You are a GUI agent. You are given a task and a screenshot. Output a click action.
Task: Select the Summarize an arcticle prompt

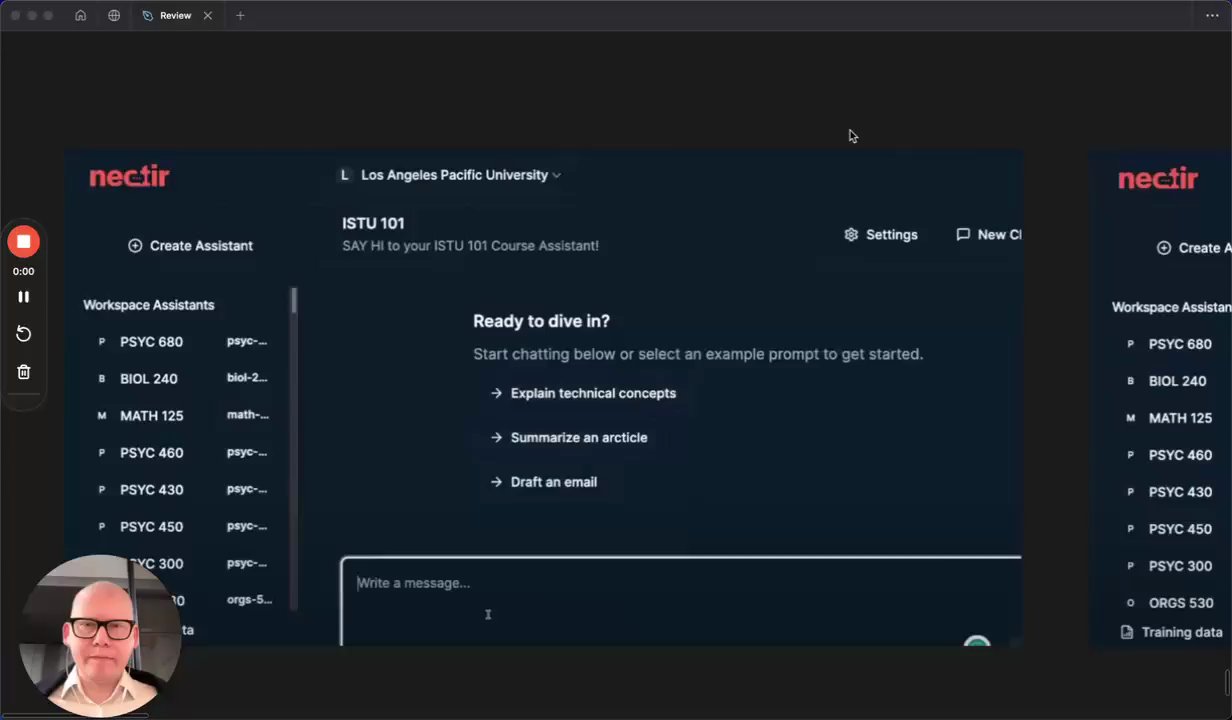point(569,438)
